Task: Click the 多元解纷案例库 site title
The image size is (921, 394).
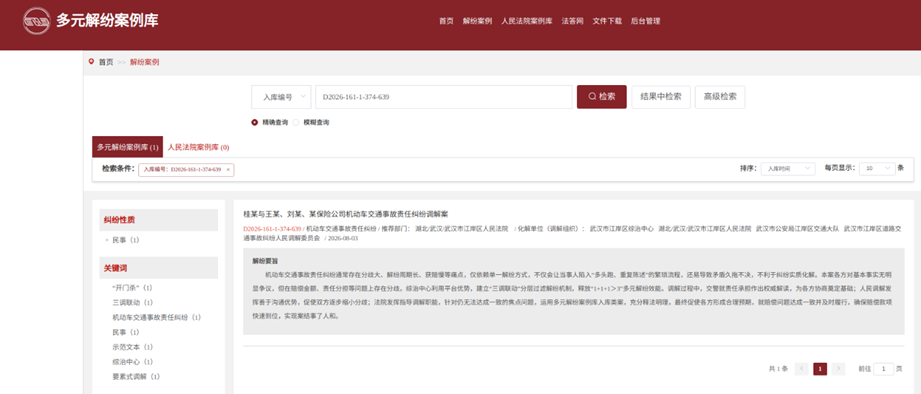Action: tap(107, 21)
